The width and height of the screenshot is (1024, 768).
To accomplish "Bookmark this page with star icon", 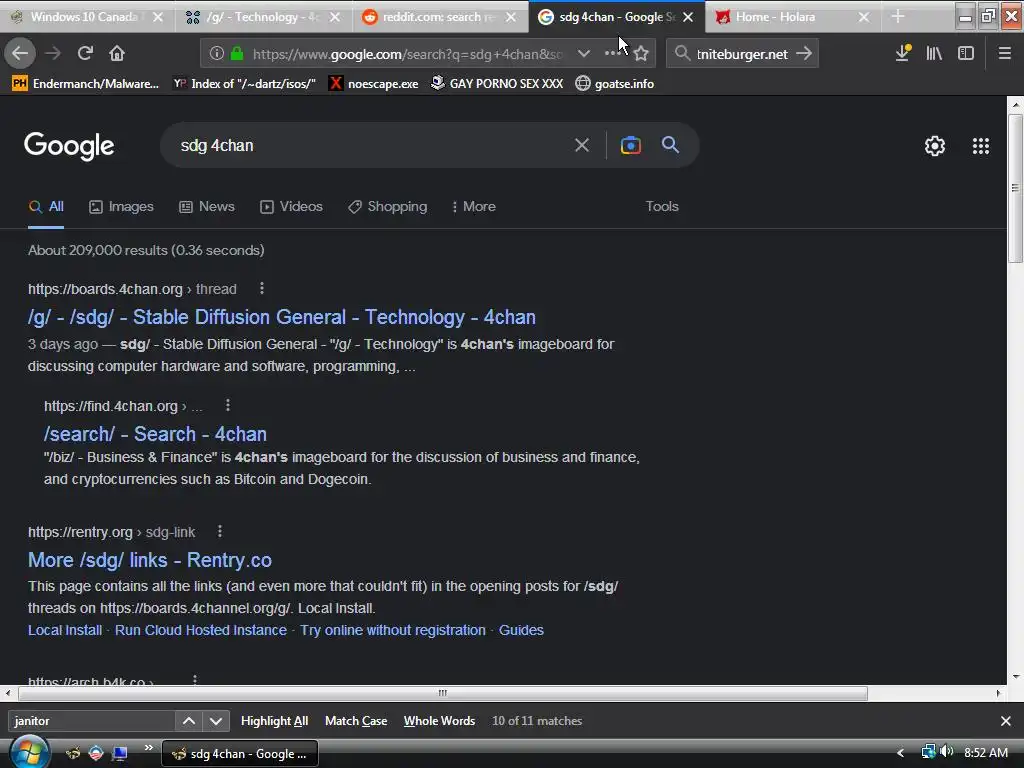I will [x=641, y=54].
